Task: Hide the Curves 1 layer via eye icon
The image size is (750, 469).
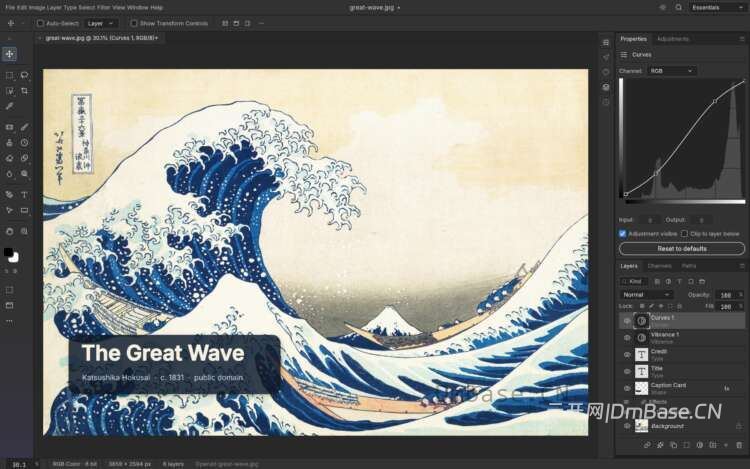Action: 627,321
